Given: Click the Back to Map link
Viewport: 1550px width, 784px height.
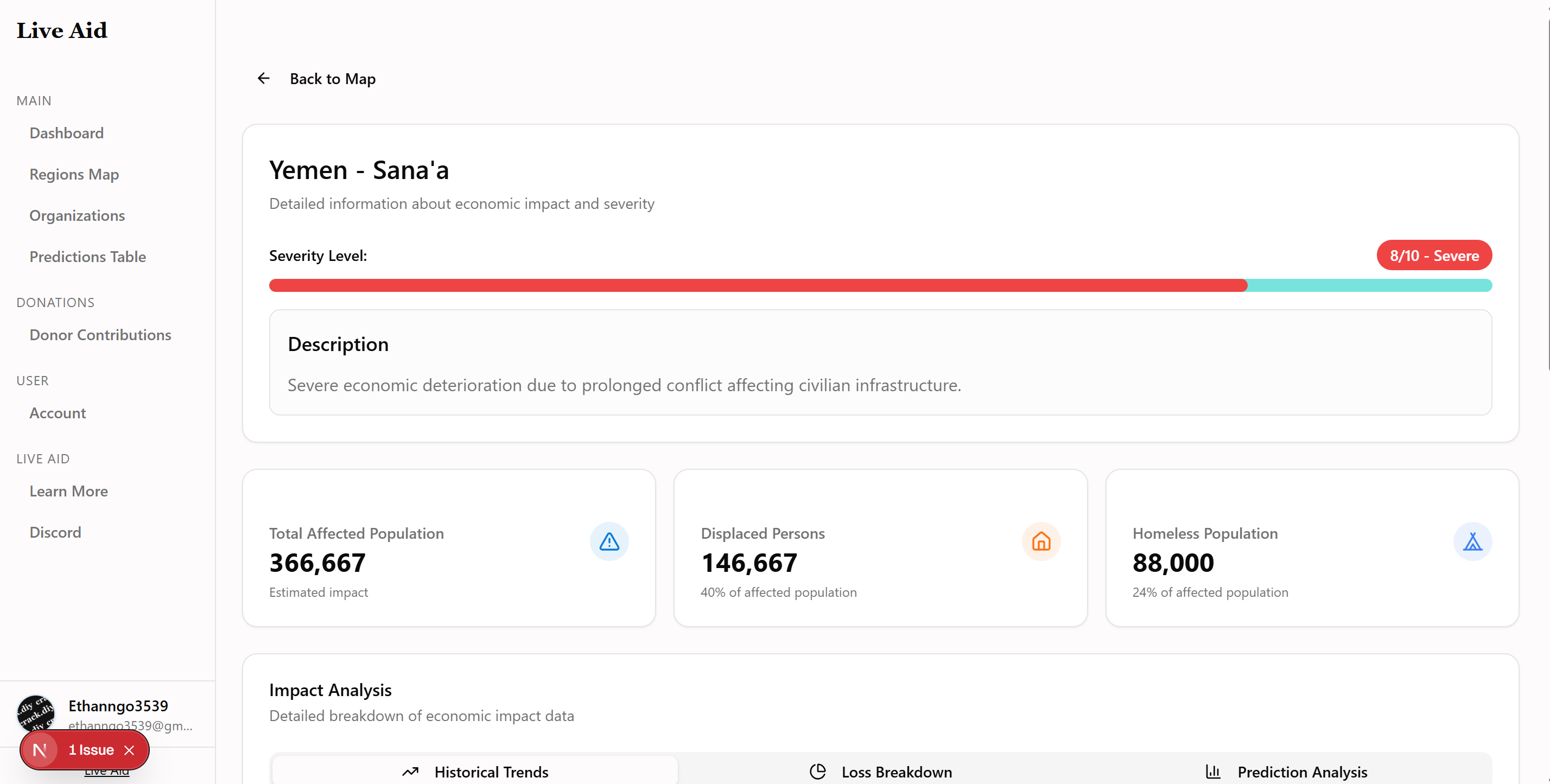Looking at the screenshot, I should click(x=332, y=79).
